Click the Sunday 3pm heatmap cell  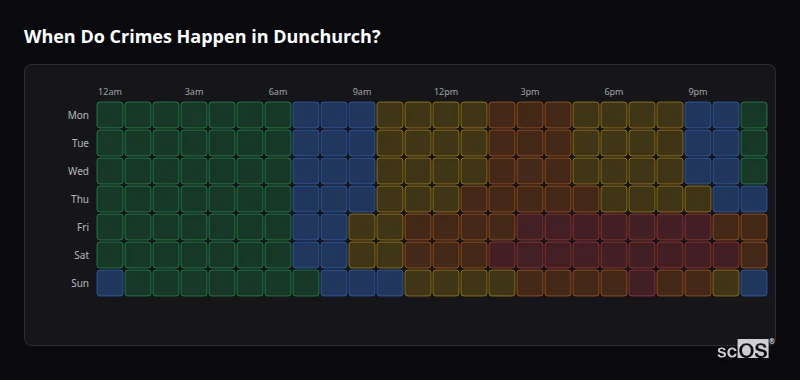click(x=530, y=283)
